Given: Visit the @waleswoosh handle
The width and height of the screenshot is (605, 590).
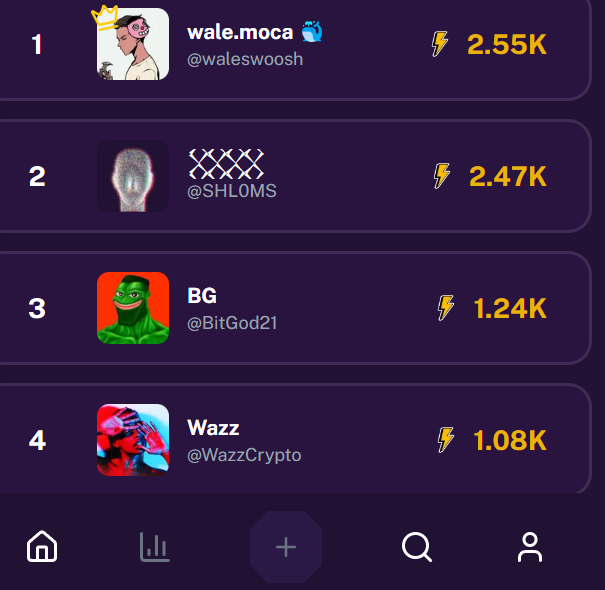Looking at the screenshot, I should point(245,59).
